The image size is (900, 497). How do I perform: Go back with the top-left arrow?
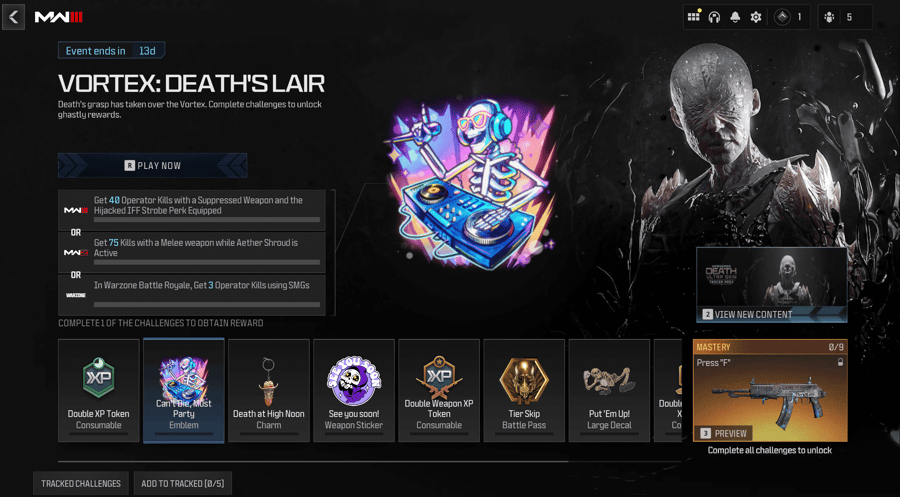coord(13,17)
